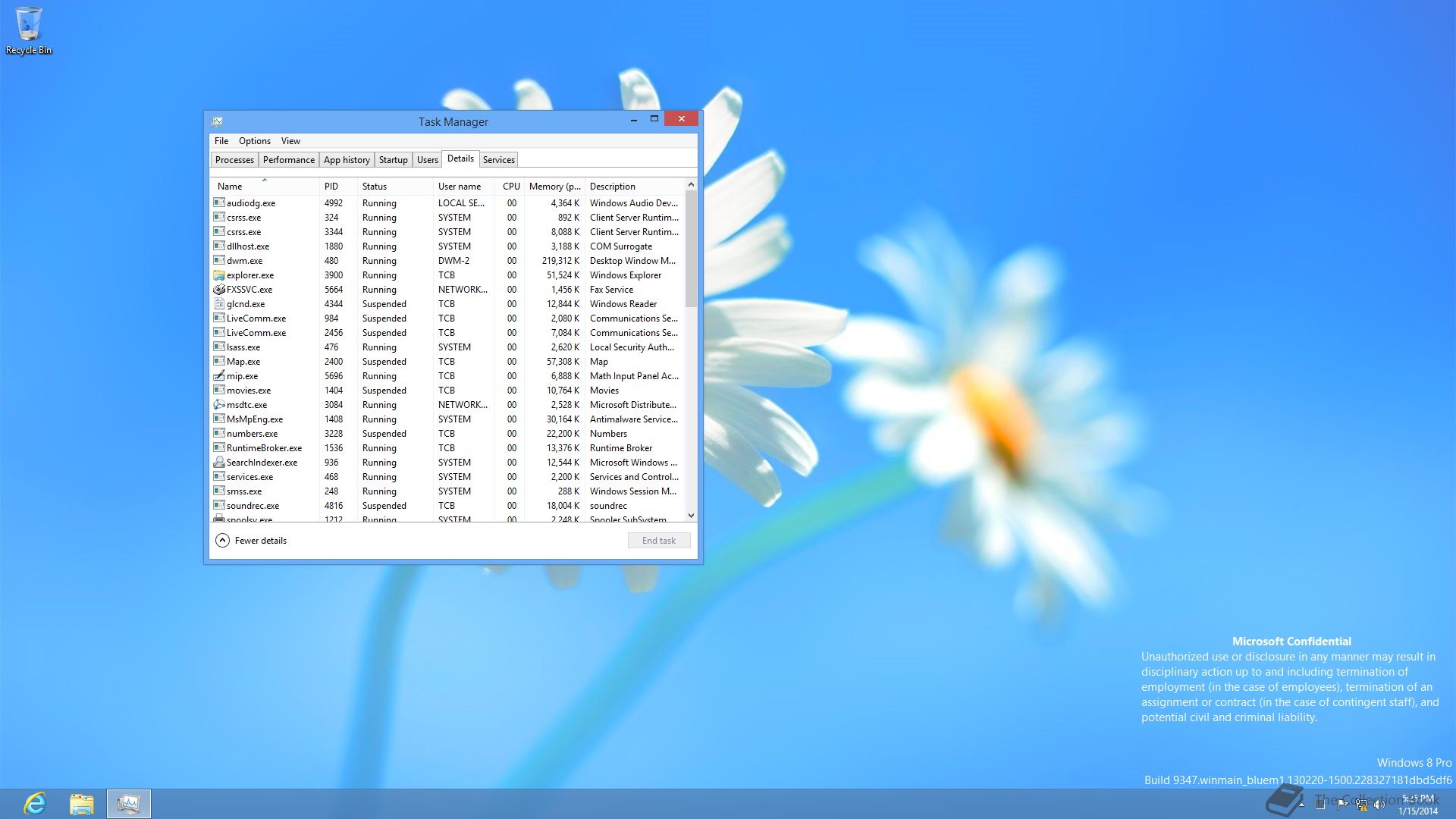Click the MsMpEng.exe process icon
Screen dimensions: 1456x819
point(218,419)
